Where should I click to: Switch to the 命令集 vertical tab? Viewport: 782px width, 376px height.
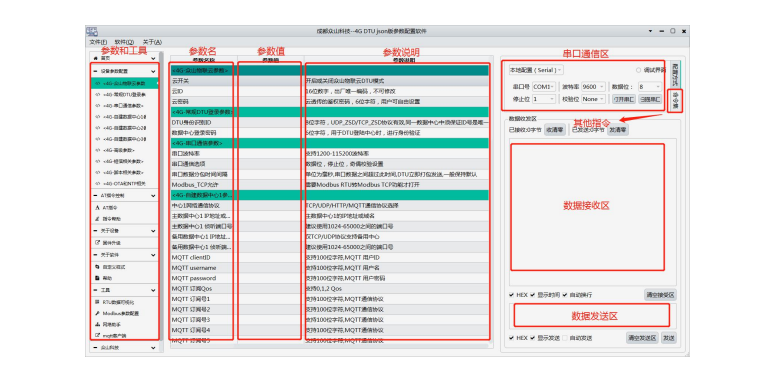[x=676, y=100]
